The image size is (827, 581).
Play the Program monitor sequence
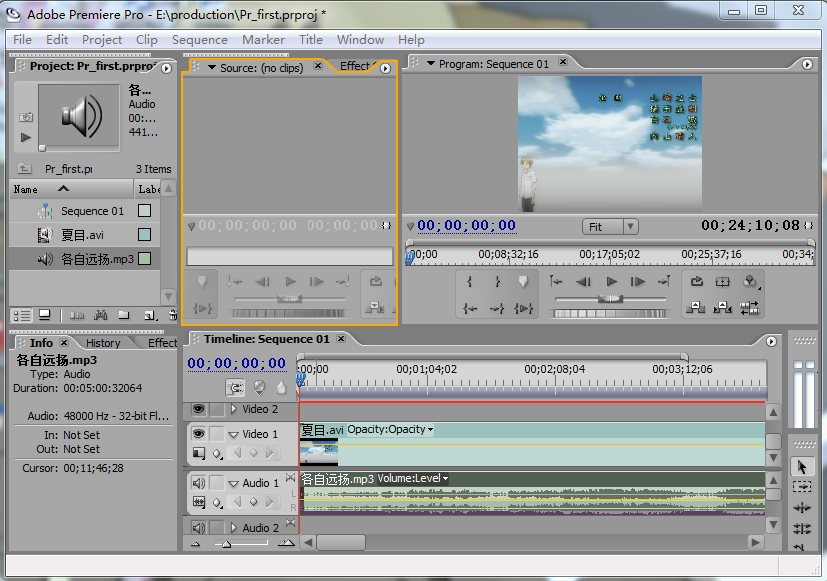[611, 282]
